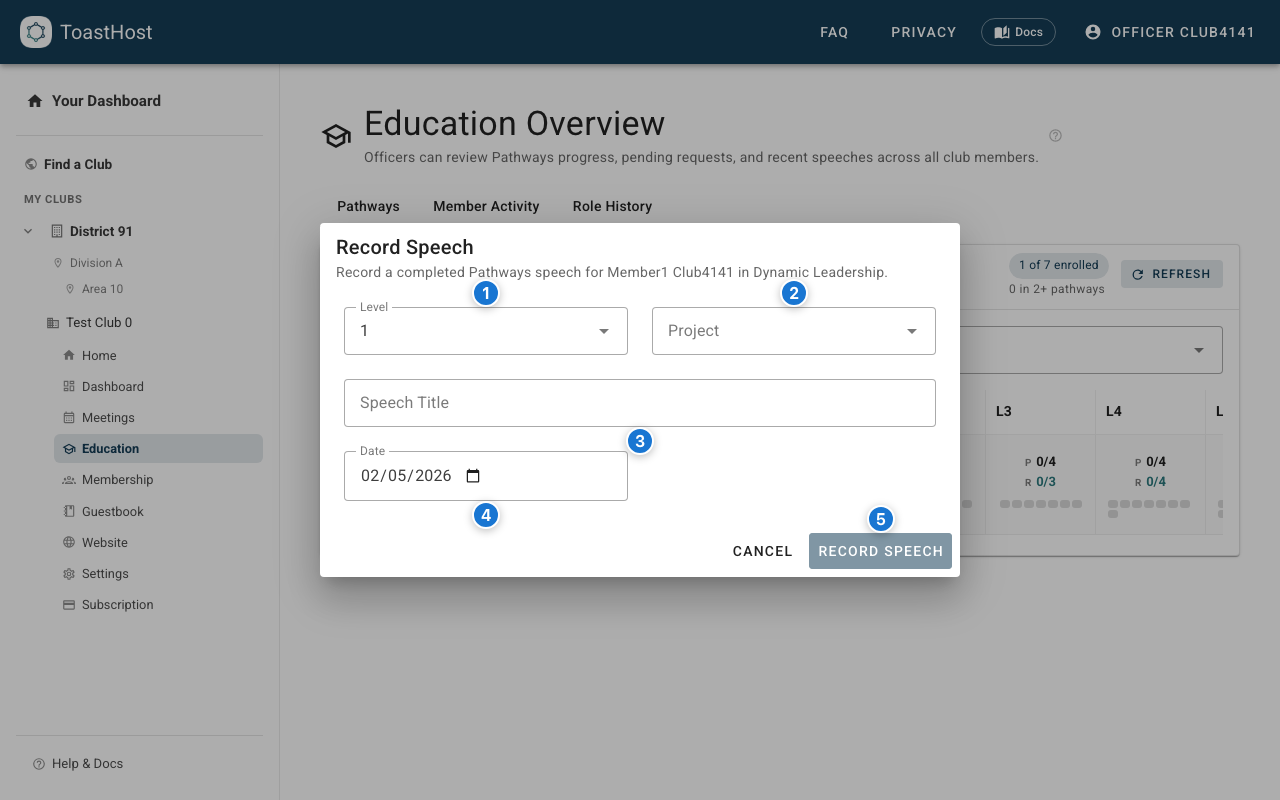The image size is (1280, 800).
Task: Click the Date input field value
Action: tap(407, 476)
